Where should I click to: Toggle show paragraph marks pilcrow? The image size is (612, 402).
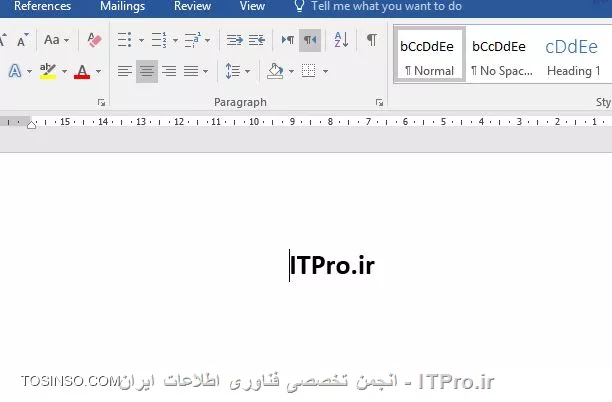tap(372, 40)
